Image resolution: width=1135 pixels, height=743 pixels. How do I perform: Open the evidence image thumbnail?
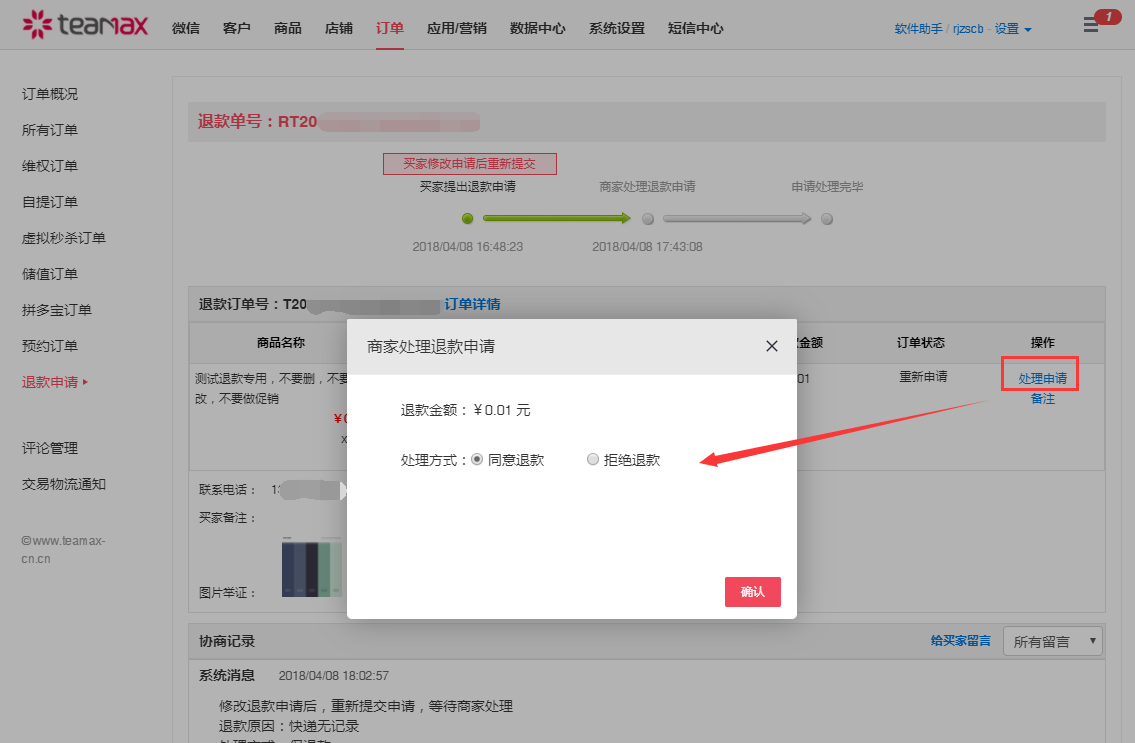tap(312, 568)
